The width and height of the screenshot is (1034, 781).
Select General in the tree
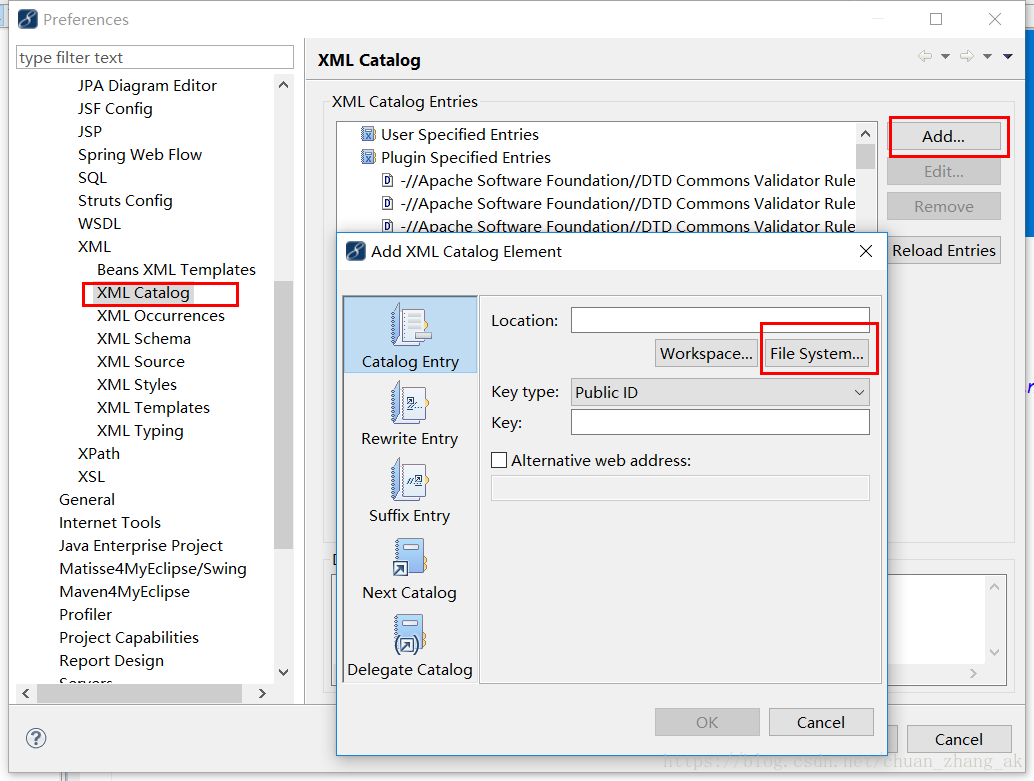tap(87, 500)
